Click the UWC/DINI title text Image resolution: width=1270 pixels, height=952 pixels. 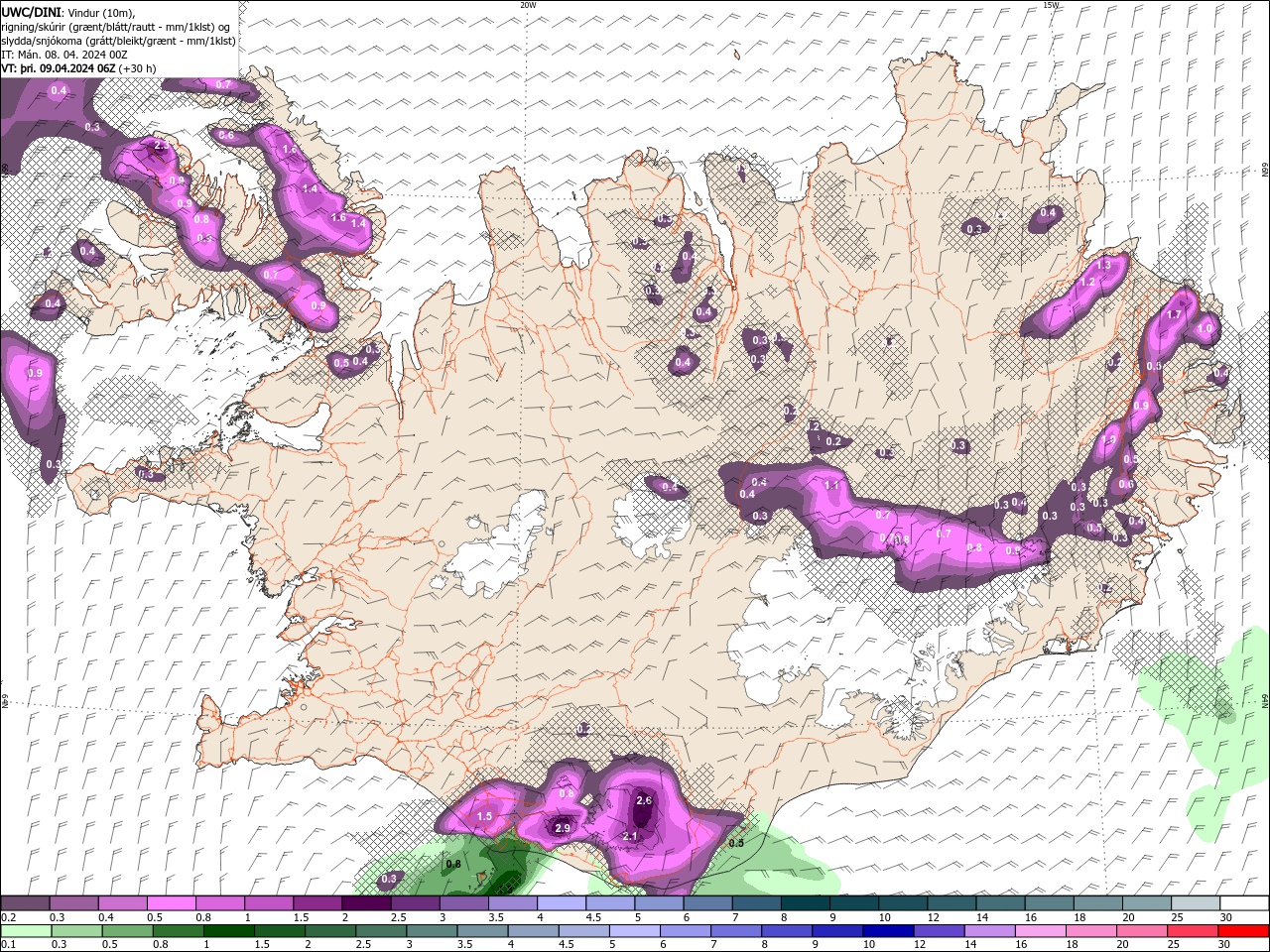(x=30, y=12)
